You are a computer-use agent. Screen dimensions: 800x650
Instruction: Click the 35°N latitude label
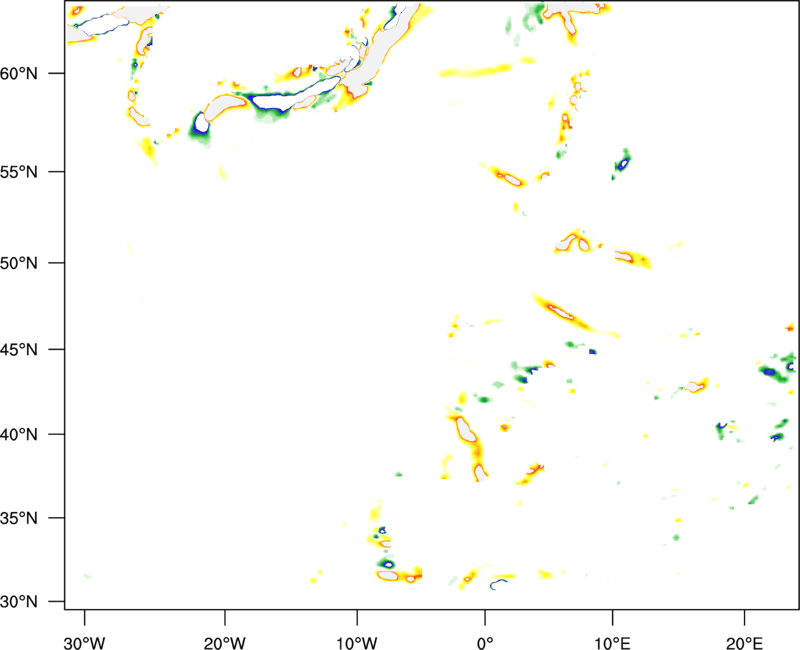[x=20, y=518]
